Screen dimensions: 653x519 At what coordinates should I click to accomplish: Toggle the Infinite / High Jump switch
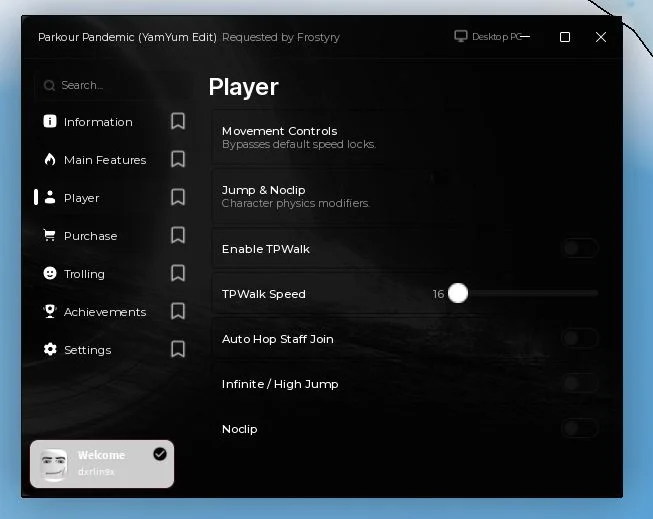580,383
